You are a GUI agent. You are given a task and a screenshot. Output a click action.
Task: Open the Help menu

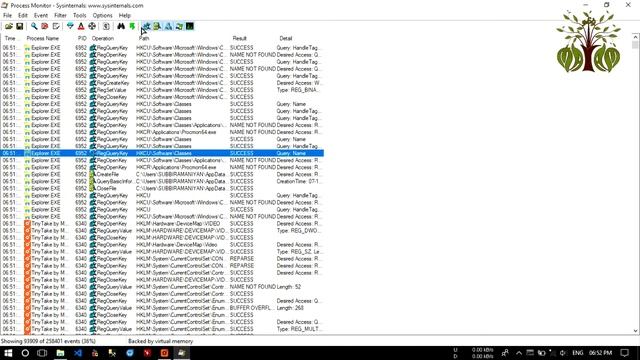[x=124, y=16]
